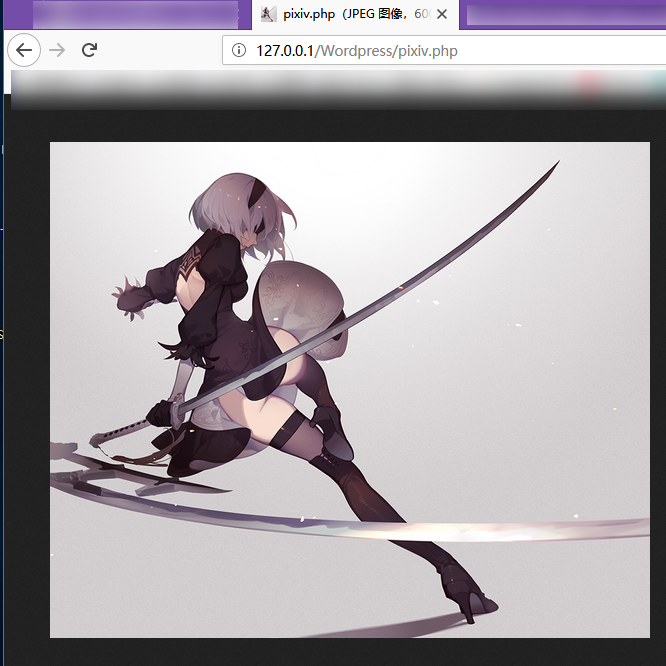The width and height of the screenshot is (666, 666).
Task: Click the browser Back arrow button
Action: (24, 50)
